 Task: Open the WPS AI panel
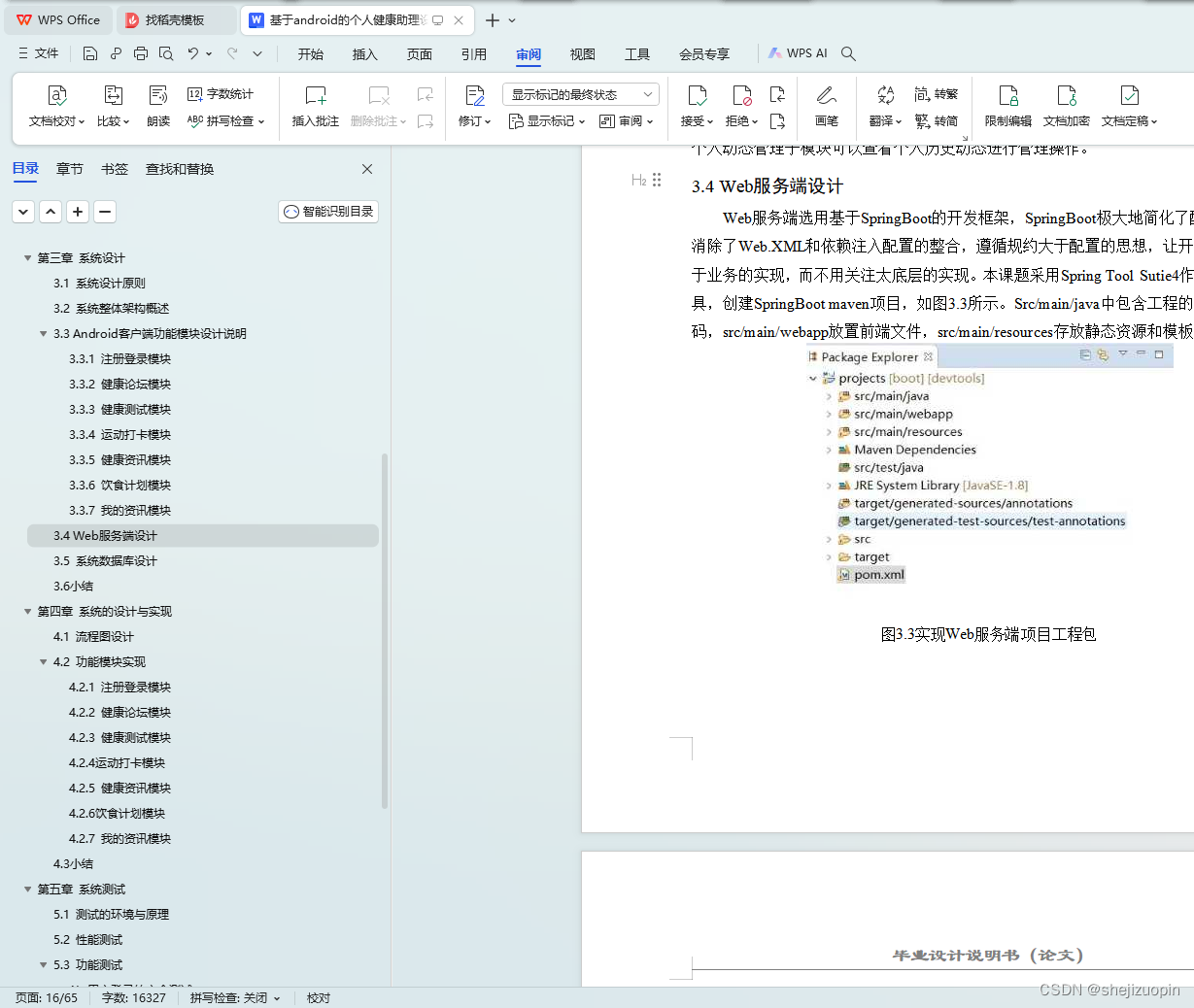pyautogui.click(x=797, y=53)
